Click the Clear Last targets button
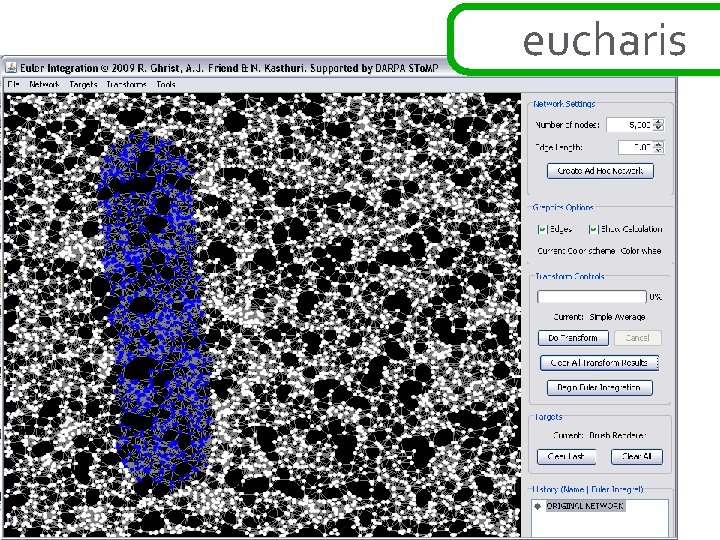Screen dimensions: 720x540 pyautogui.click(x=567, y=456)
